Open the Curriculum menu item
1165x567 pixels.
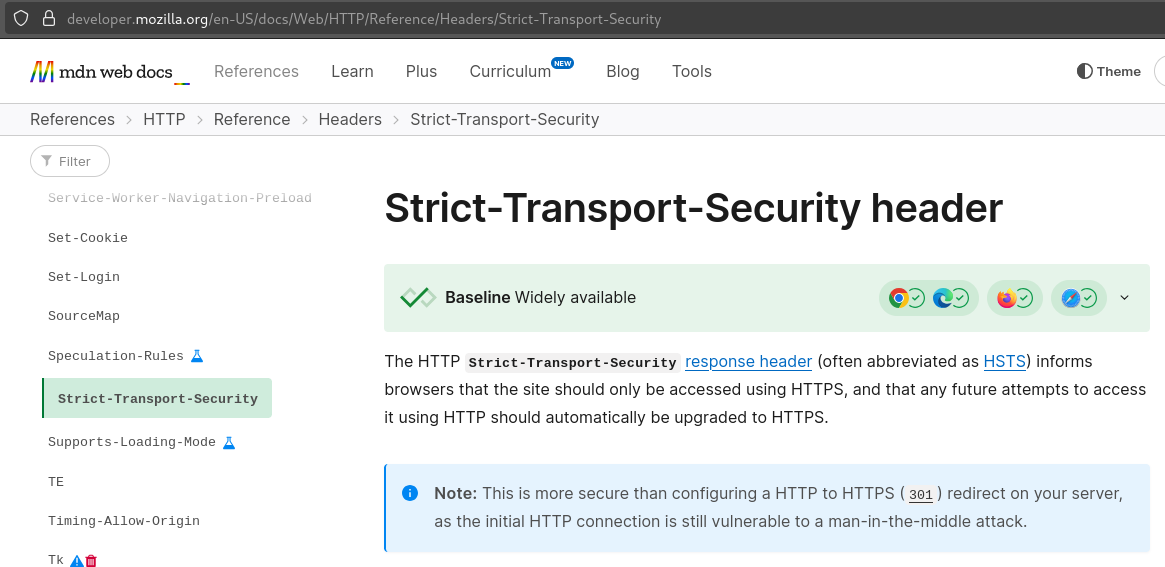pyautogui.click(x=510, y=71)
